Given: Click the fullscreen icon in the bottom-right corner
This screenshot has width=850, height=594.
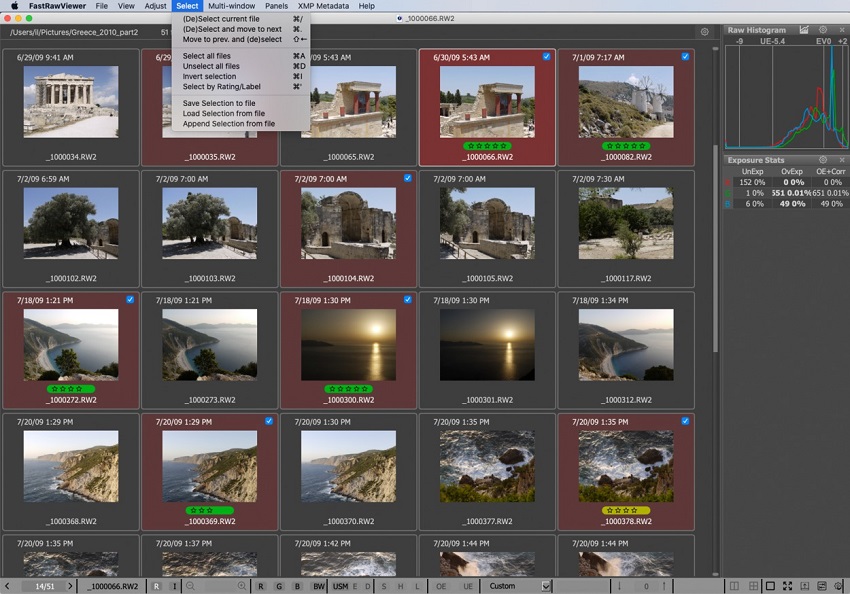Looking at the screenshot, I should click(x=786, y=585).
